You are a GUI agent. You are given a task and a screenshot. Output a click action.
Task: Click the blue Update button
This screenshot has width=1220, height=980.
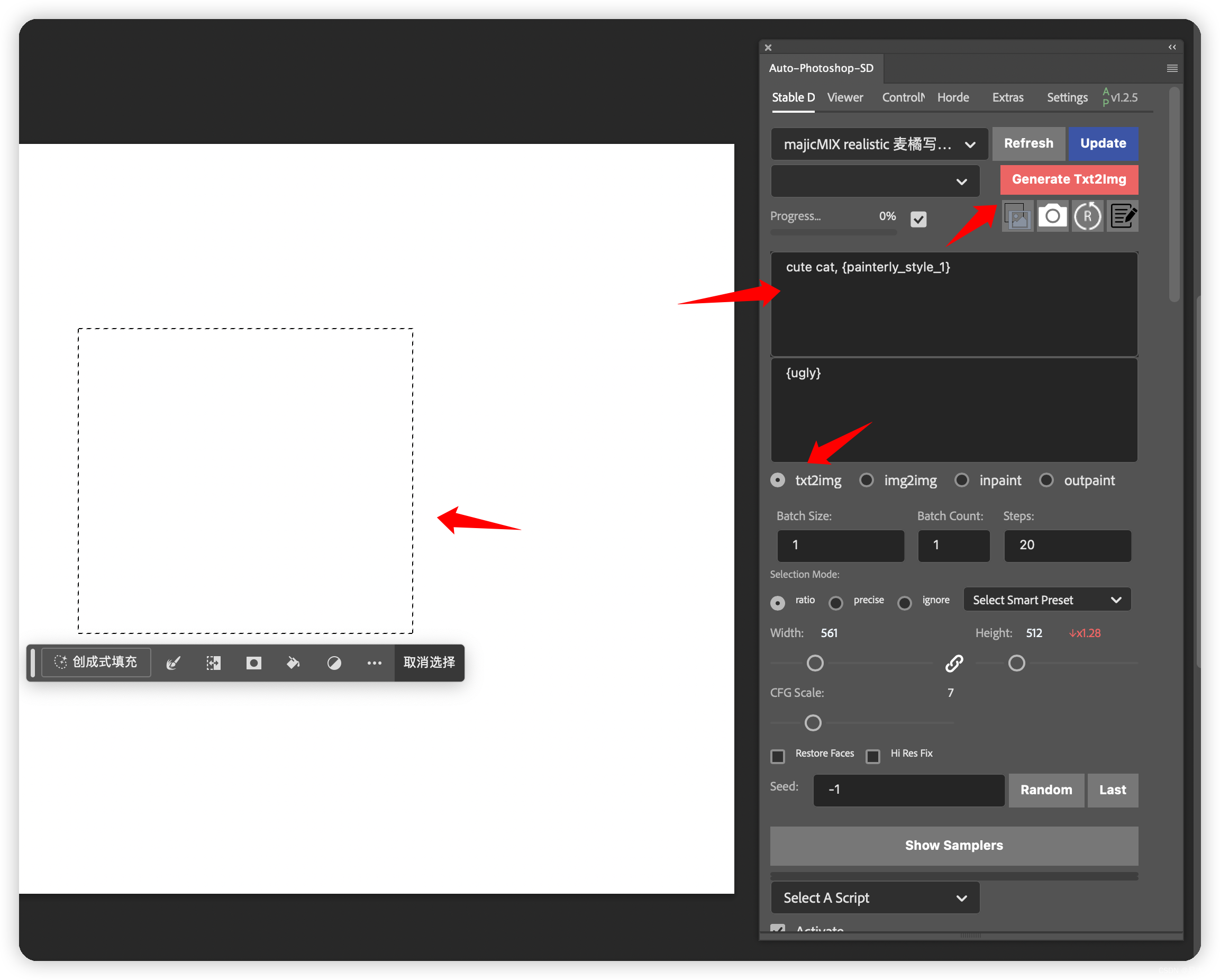tap(1103, 143)
